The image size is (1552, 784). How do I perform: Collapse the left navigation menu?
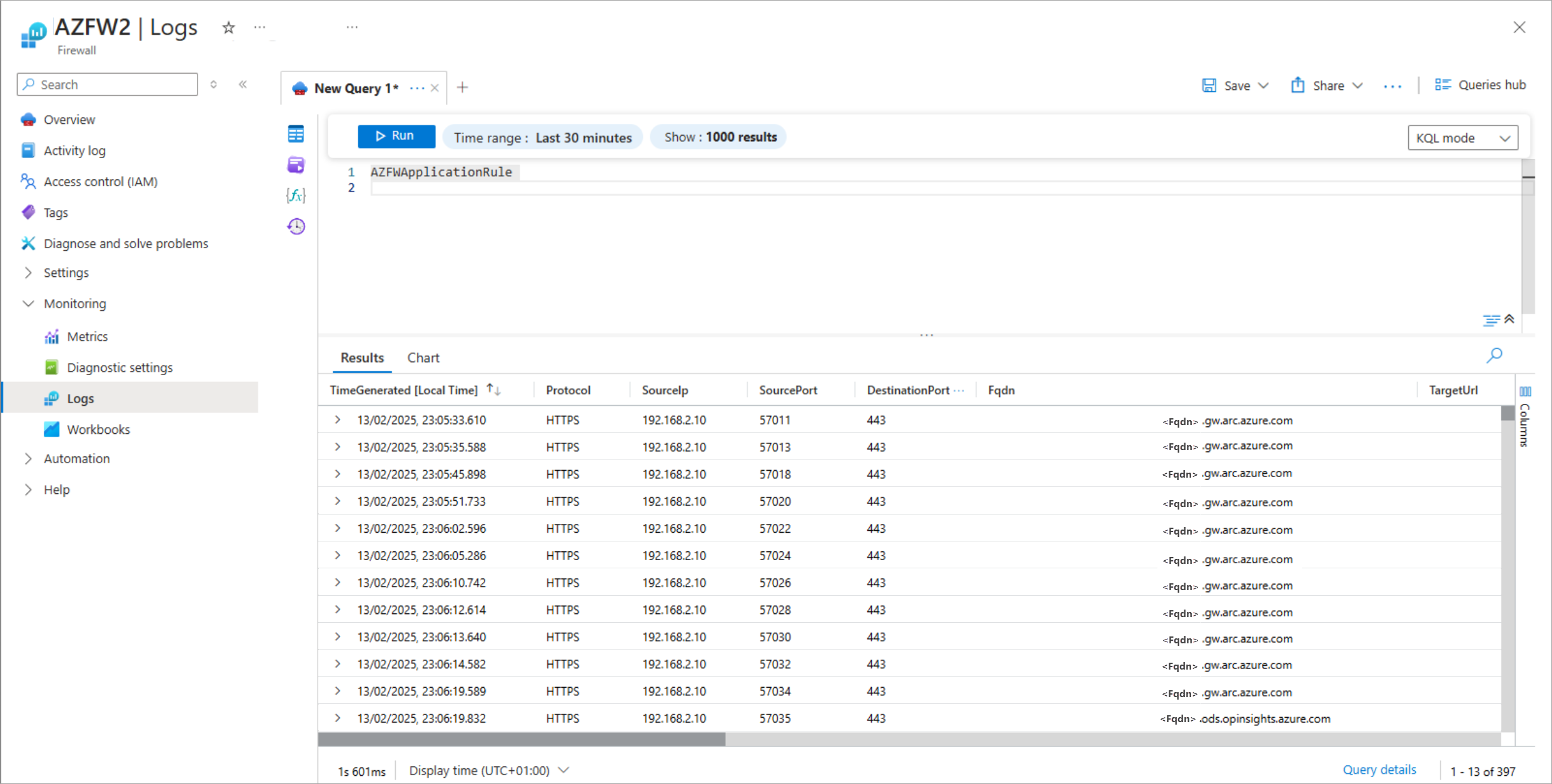(x=243, y=84)
